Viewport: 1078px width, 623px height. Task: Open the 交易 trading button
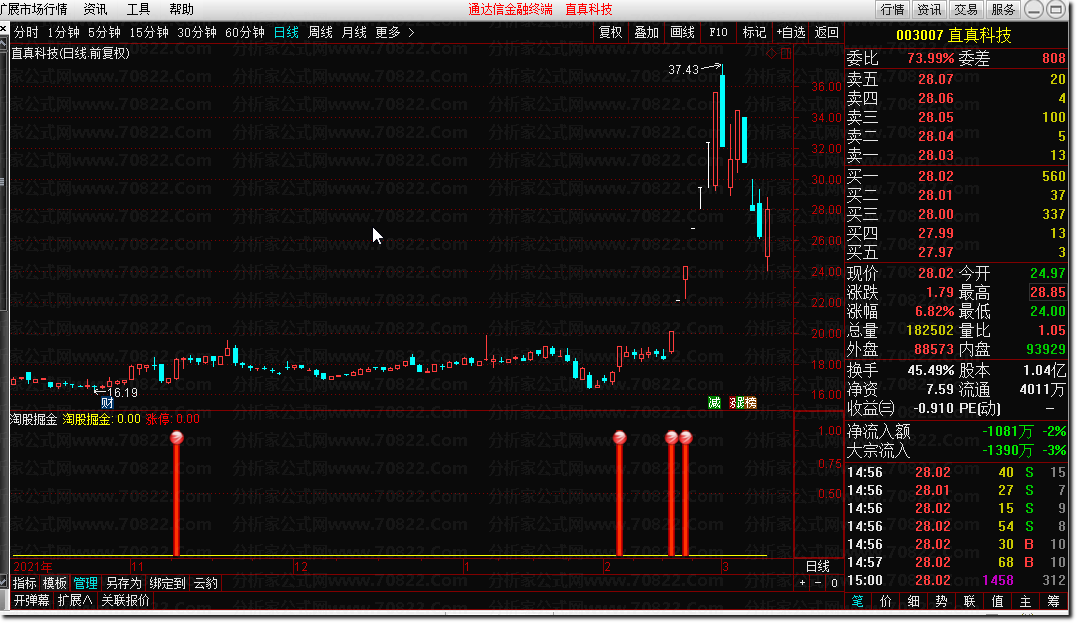[966, 10]
